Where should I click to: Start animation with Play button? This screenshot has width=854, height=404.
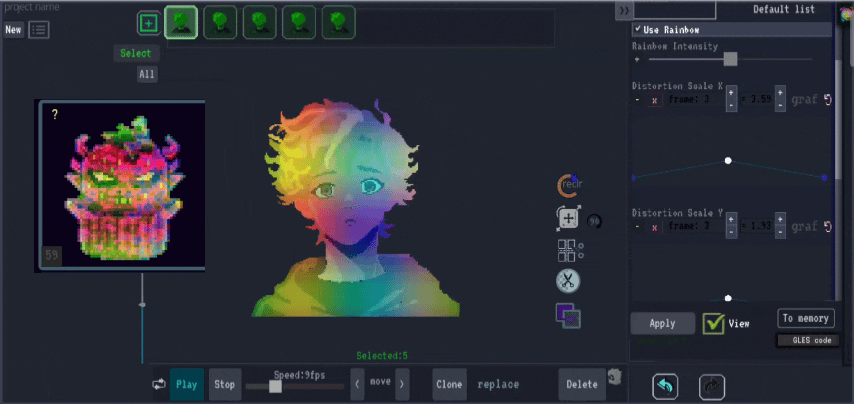coord(187,384)
